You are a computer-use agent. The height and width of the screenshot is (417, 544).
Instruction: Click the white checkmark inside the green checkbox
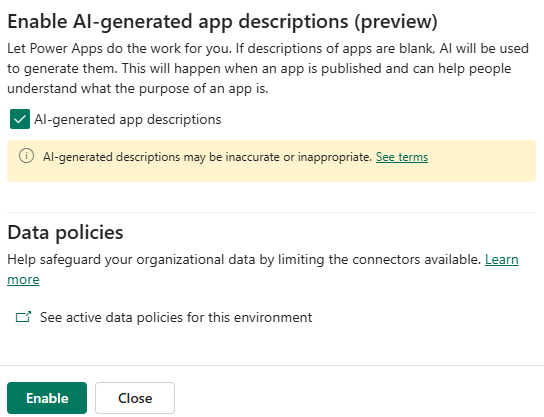coord(20,119)
